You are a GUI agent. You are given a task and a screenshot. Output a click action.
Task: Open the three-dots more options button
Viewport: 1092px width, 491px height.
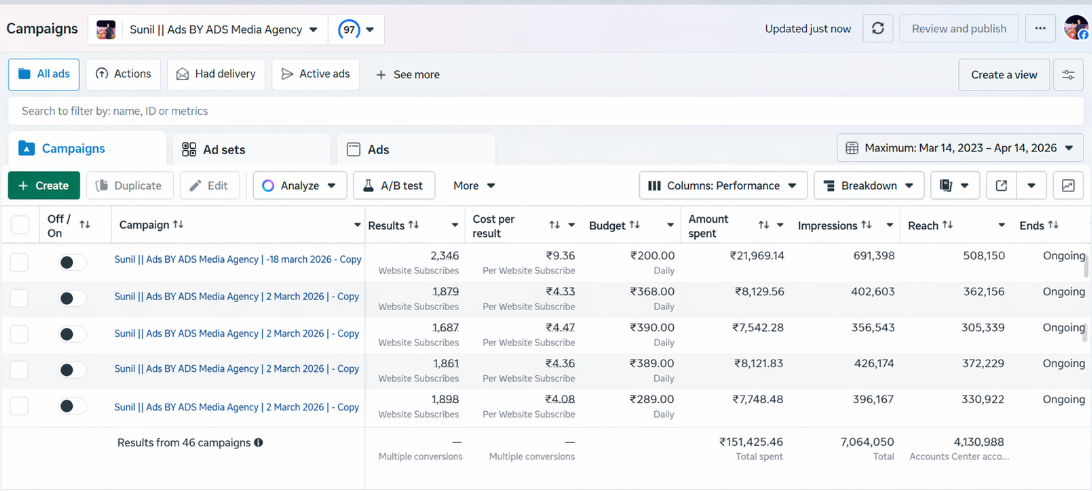[x=1040, y=29]
